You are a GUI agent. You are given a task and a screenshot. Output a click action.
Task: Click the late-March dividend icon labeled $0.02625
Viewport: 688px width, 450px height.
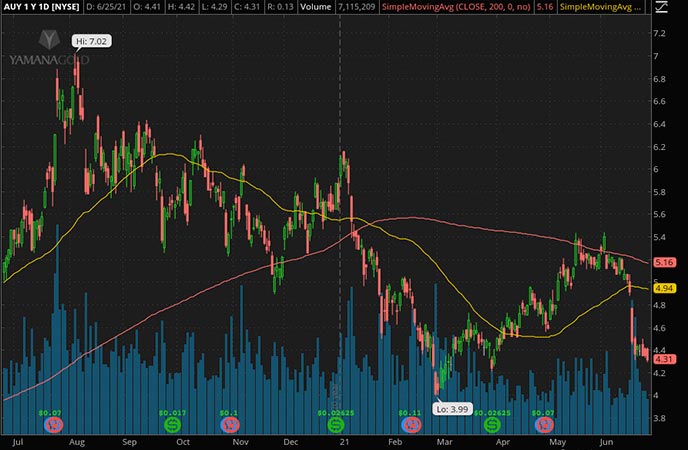[492, 425]
